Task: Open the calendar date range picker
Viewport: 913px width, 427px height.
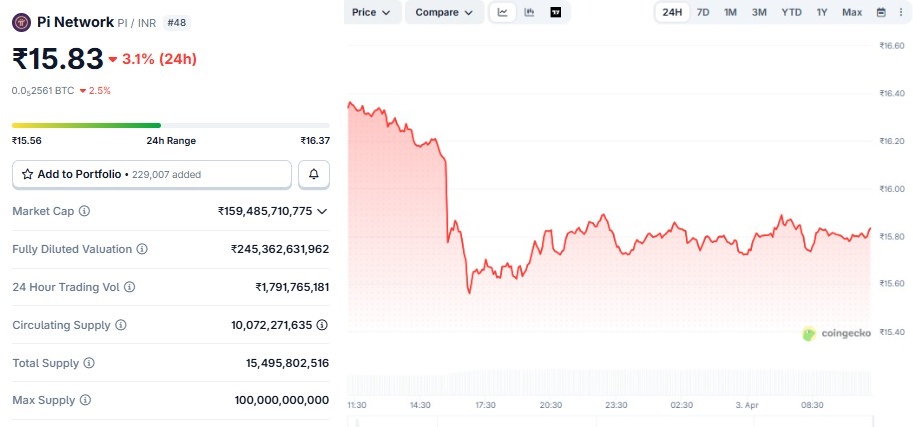Action: pyautogui.click(x=881, y=12)
